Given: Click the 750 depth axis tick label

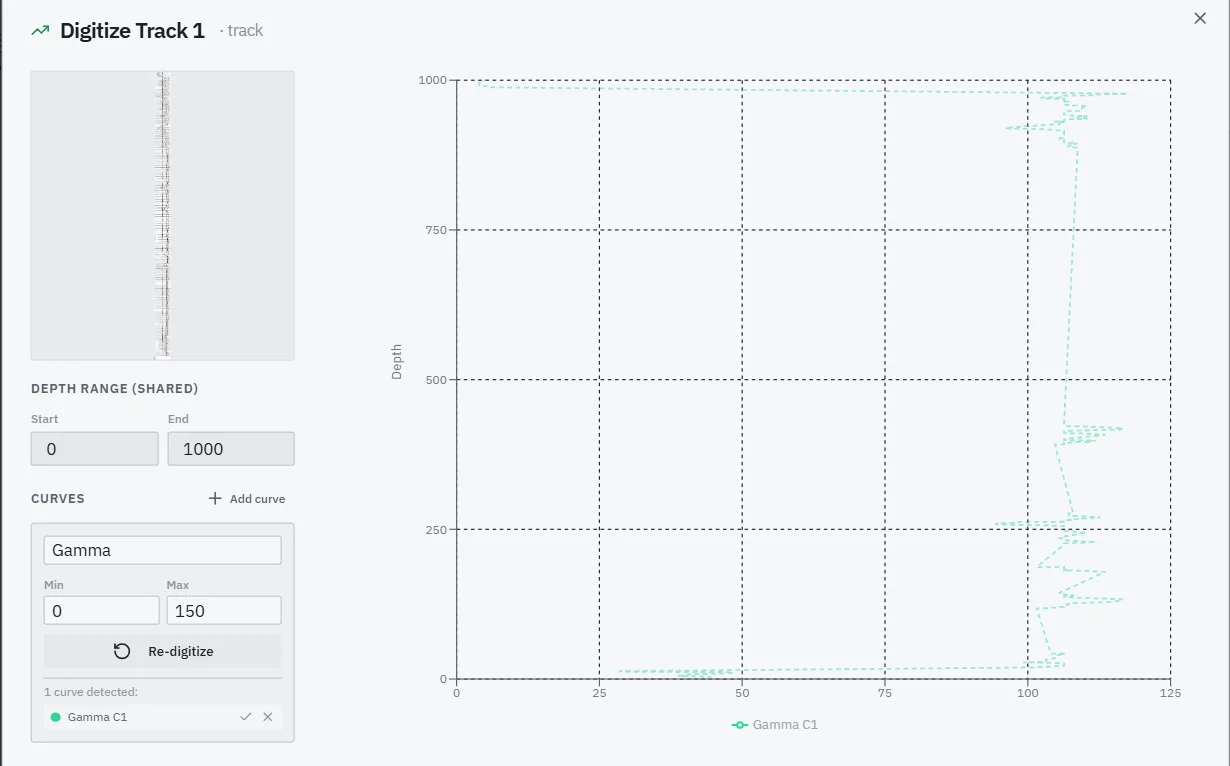Looking at the screenshot, I should point(435,230).
